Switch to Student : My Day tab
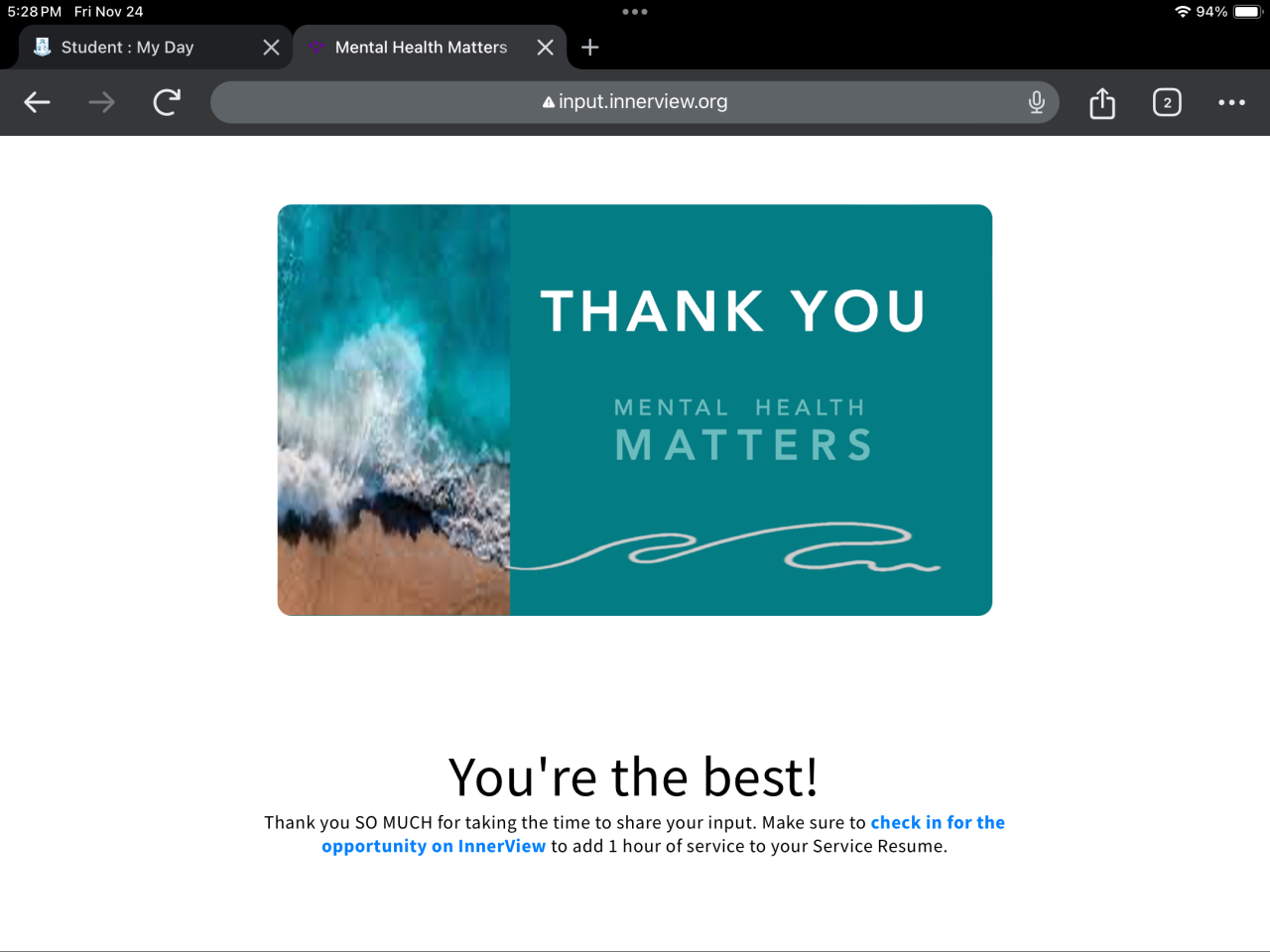The height and width of the screenshot is (952, 1270). pyautogui.click(x=155, y=48)
